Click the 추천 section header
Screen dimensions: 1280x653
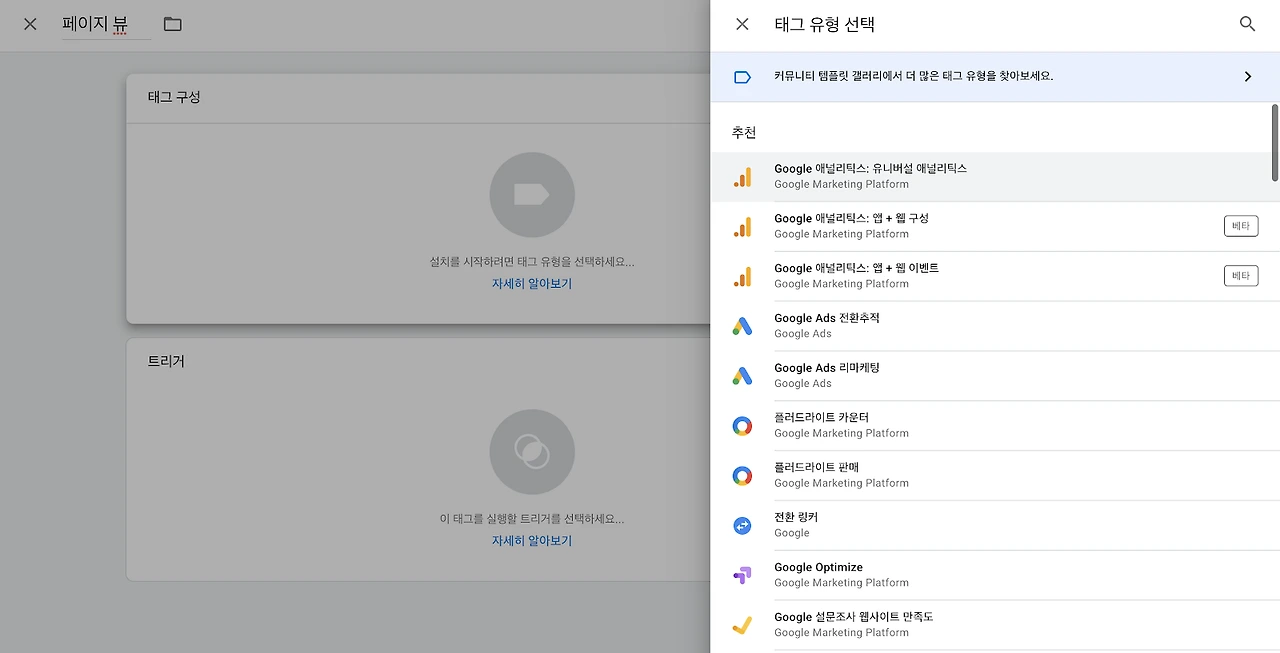pyautogui.click(x=744, y=133)
